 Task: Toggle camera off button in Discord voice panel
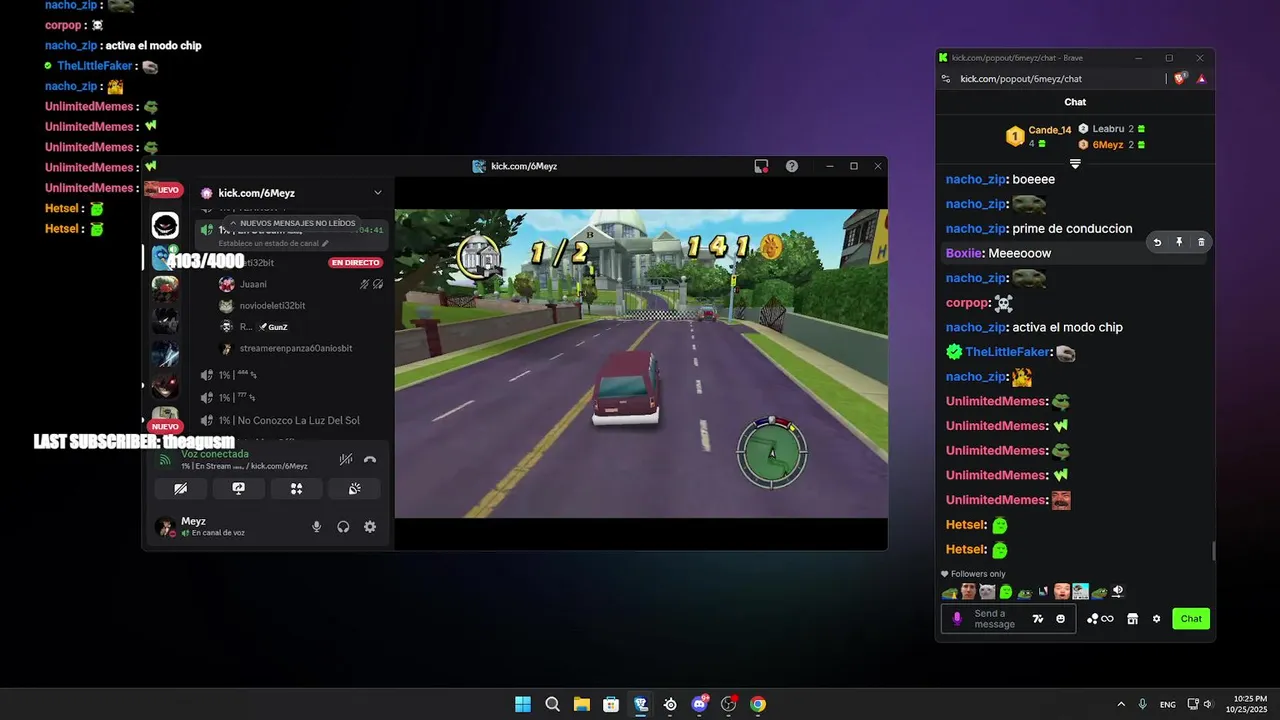[x=180, y=489]
